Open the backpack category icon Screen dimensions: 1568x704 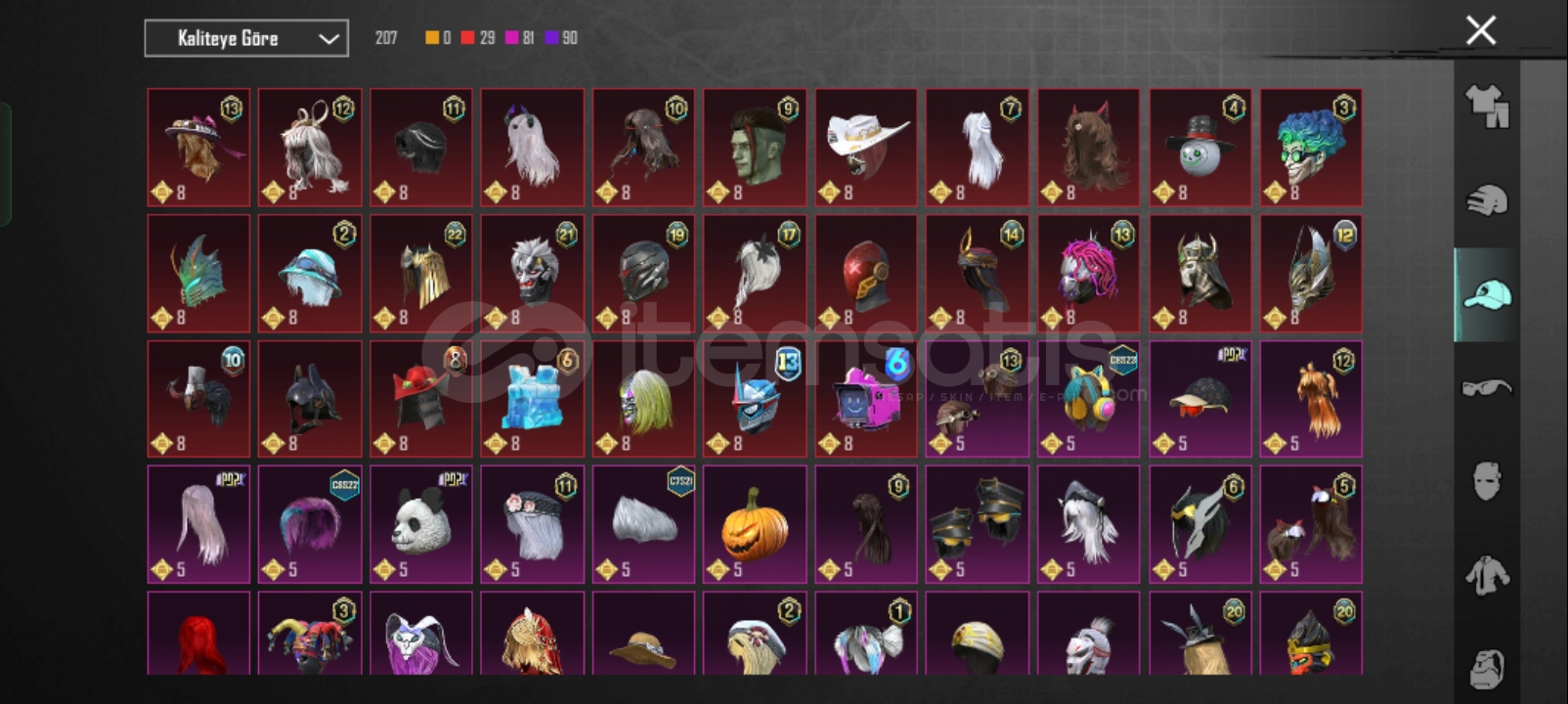pos(1487,669)
